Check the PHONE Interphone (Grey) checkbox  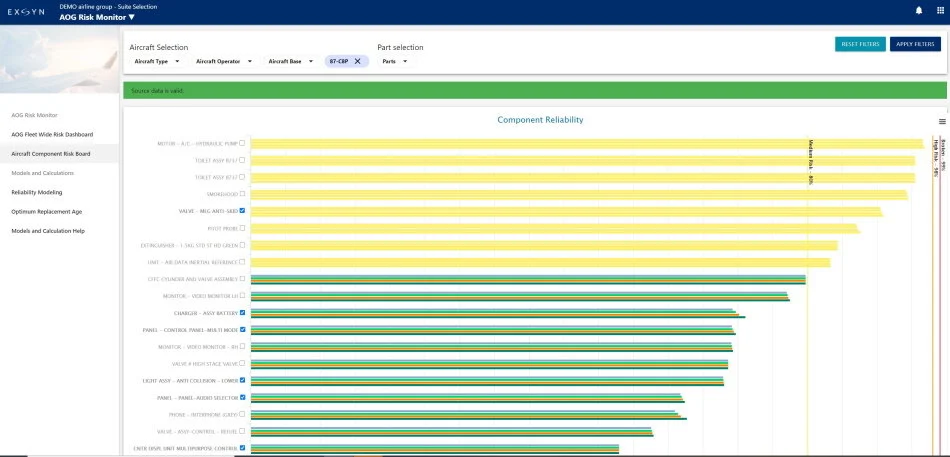(242, 414)
